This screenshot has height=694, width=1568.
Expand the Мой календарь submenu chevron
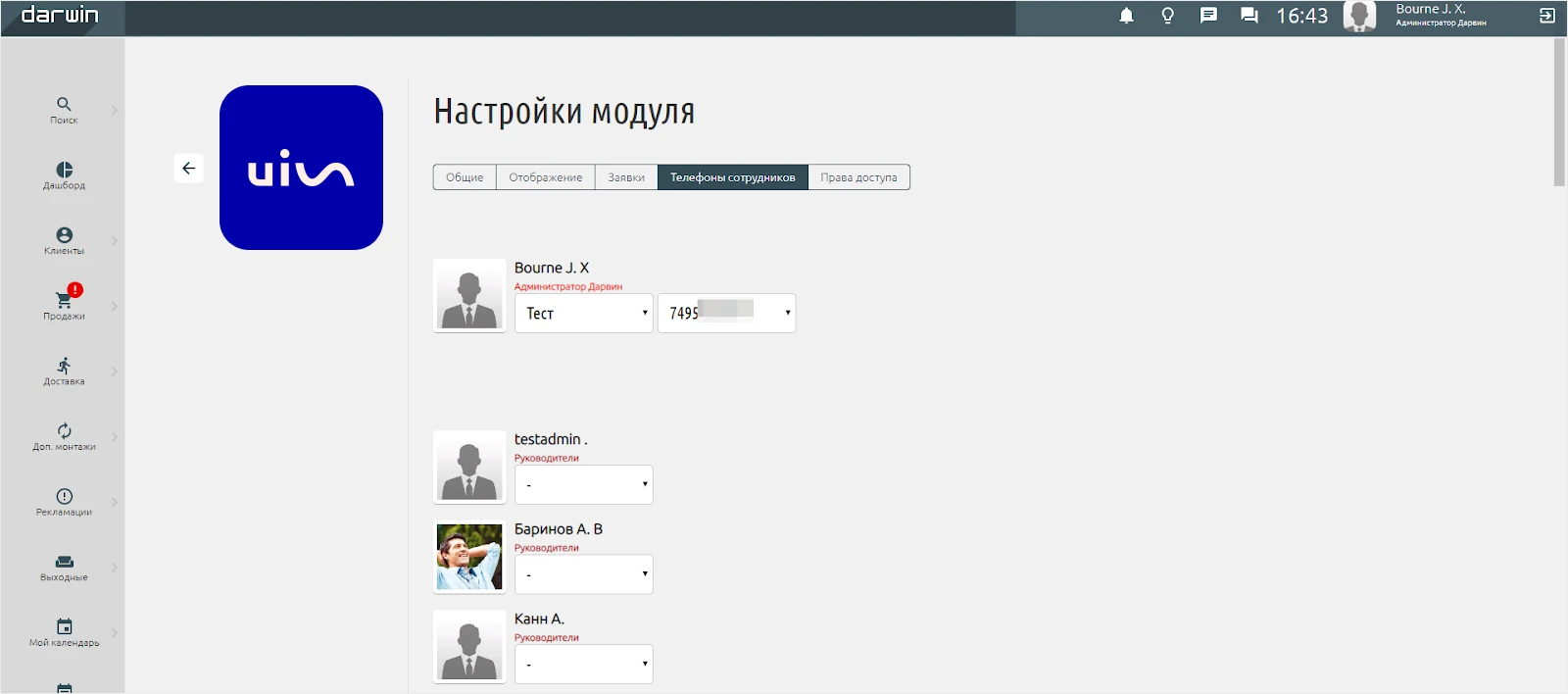pyautogui.click(x=115, y=632)
